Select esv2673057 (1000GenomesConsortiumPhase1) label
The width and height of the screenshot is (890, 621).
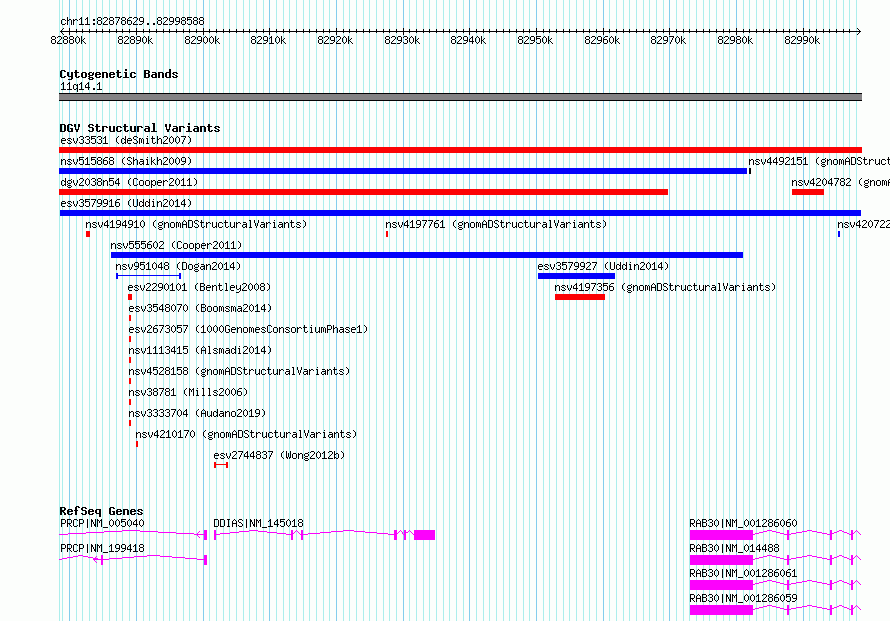click(x=248, y=329)
